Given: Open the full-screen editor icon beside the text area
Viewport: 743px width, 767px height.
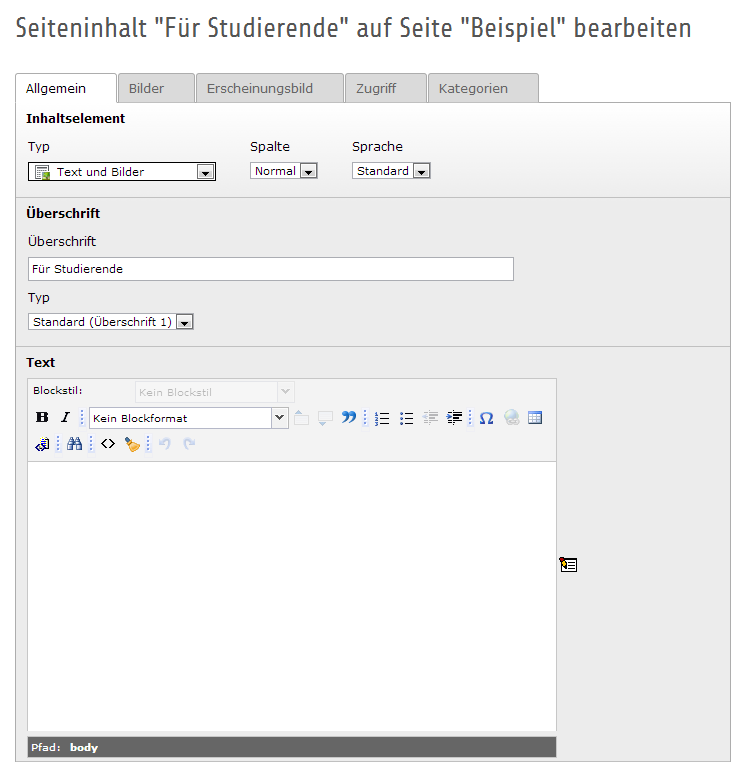Looking at the screenshot, I should [x=568, y=565].
